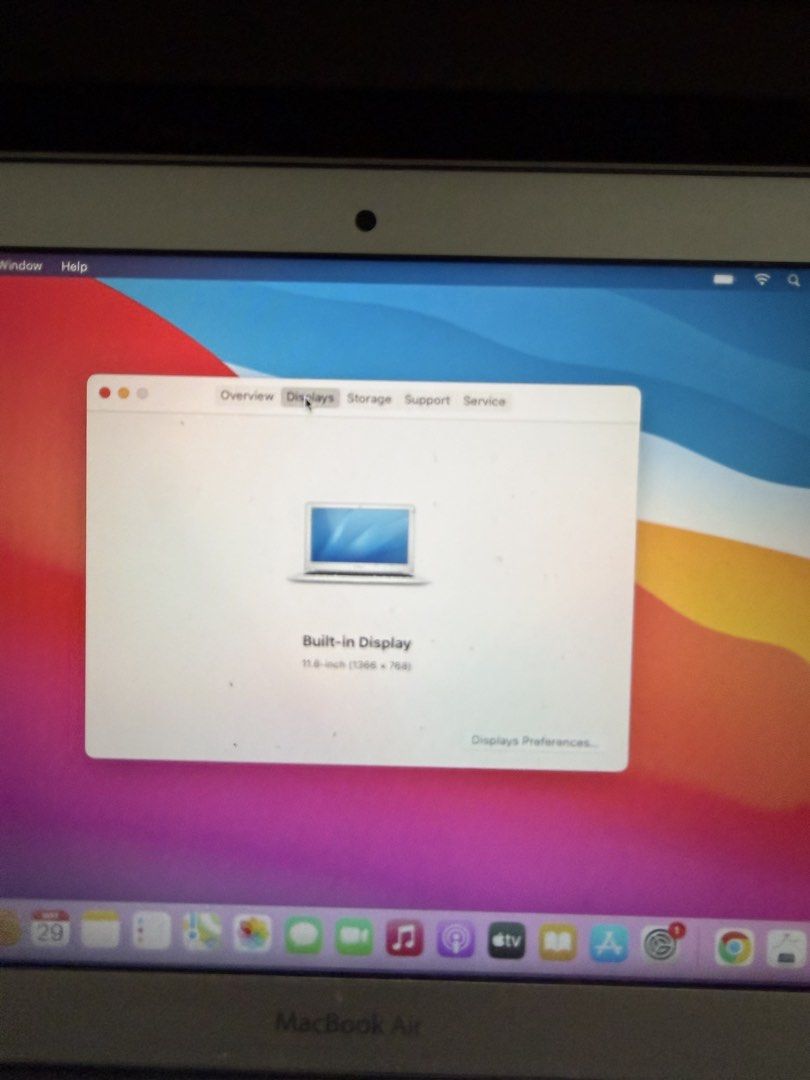Open Spotlight search magnifier icon
Screen dimensions: 810x1080
click(794, 280)
